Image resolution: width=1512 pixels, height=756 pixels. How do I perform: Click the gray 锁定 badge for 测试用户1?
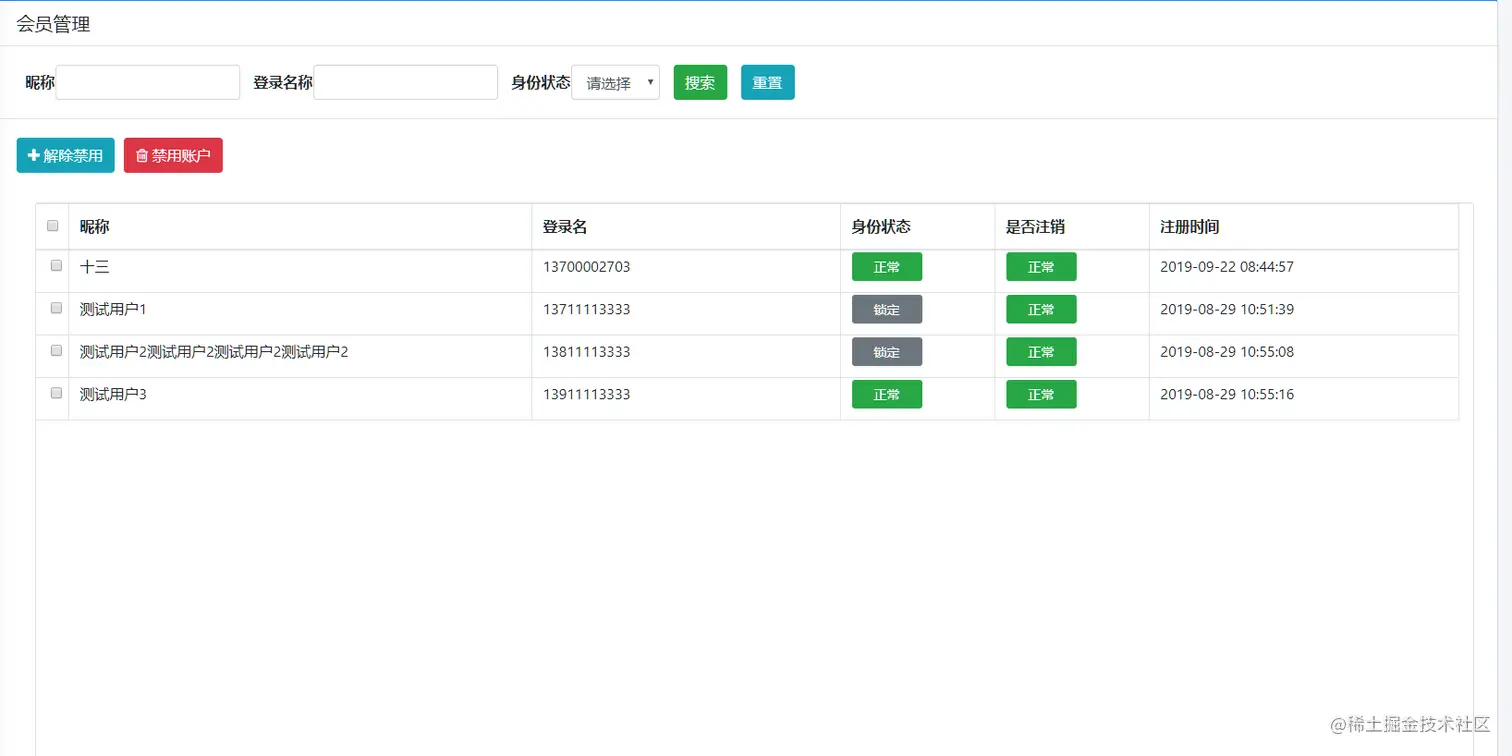click(x=887, y=310)
